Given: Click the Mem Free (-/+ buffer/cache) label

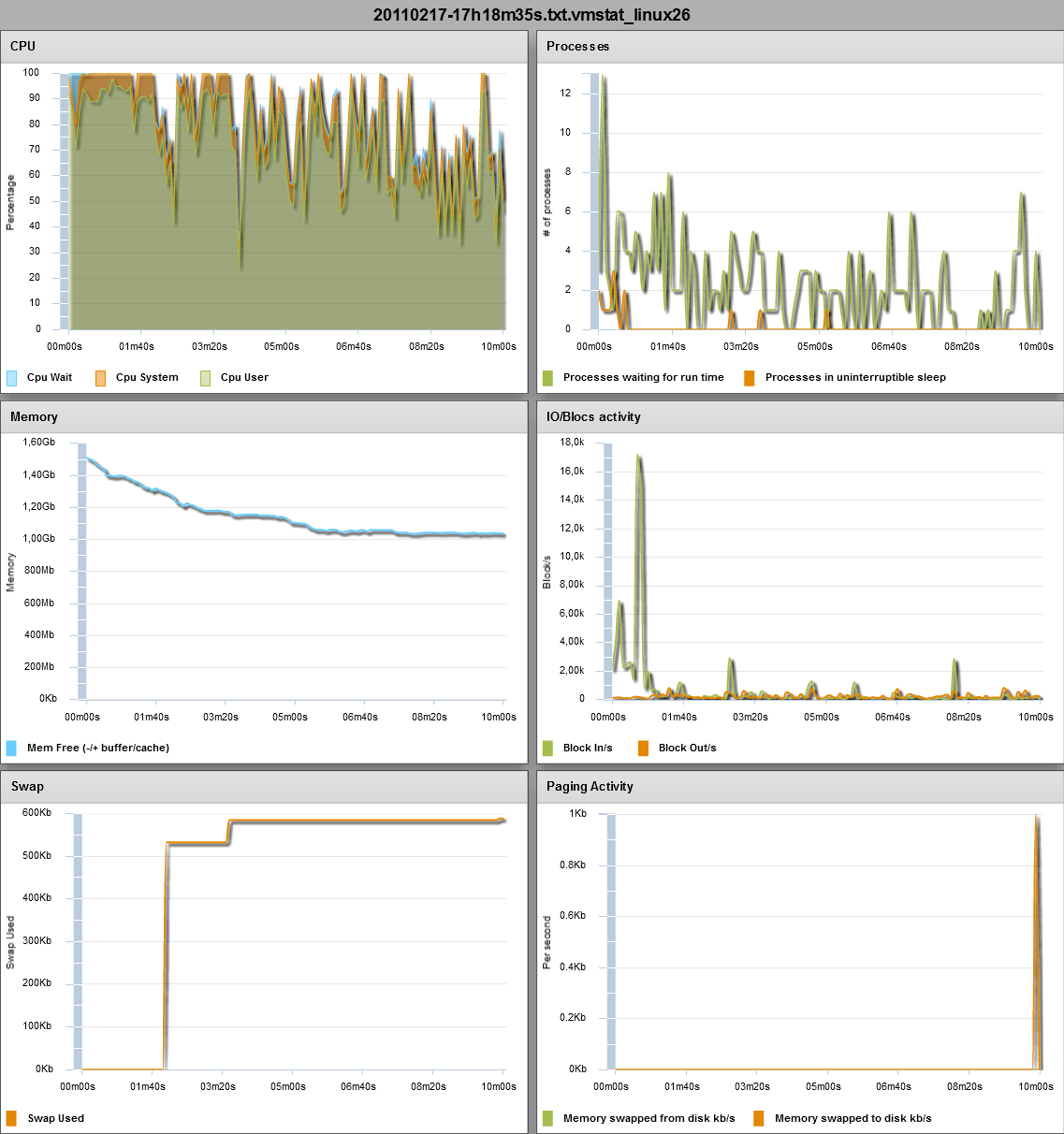Looking at the screenshot, I should tap(96, 747).
